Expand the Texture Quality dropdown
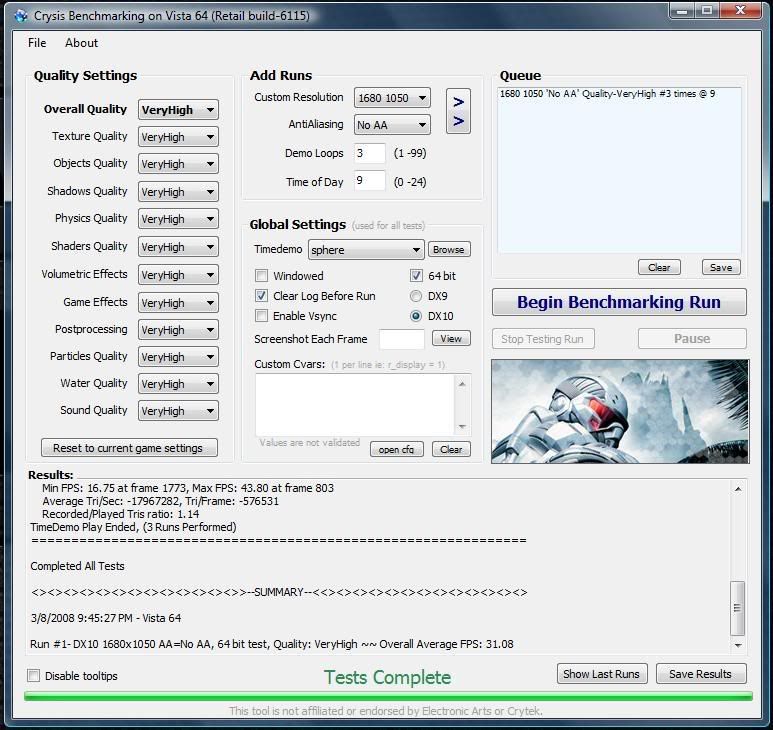This screenshot has width=773, height=730. pos(178,137)
